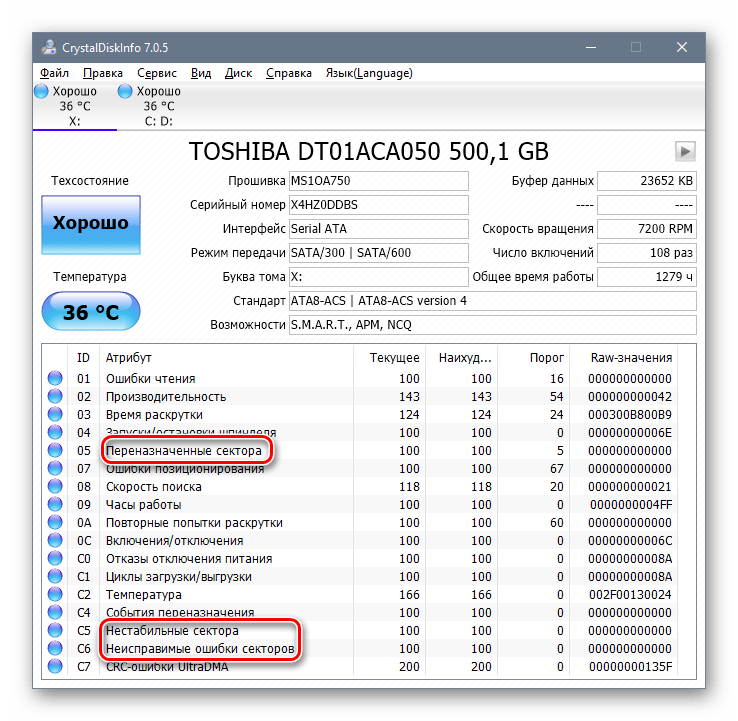The image size is (738, 721).
Task: Click status orb for attribute 09
Action: [55, 504]
